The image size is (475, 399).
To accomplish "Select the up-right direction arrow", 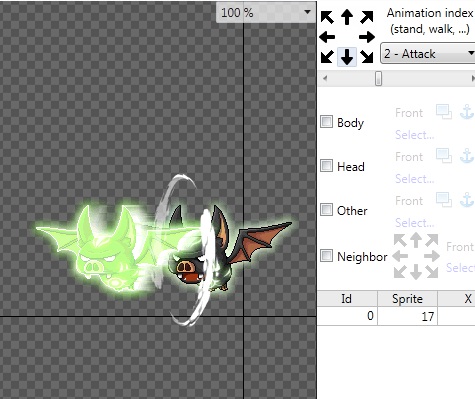I will click(x=367, y=17).
